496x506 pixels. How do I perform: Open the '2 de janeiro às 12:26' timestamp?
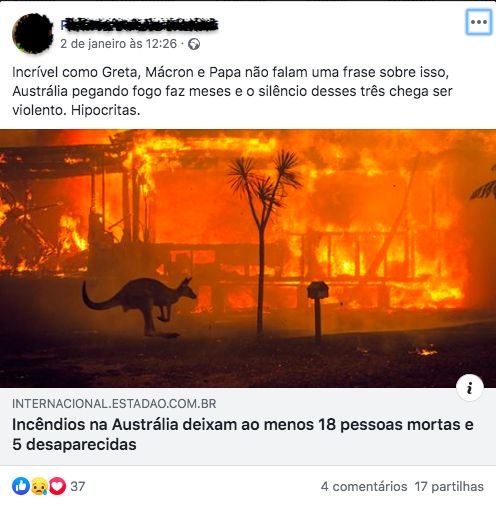click(x=119, y=44)
